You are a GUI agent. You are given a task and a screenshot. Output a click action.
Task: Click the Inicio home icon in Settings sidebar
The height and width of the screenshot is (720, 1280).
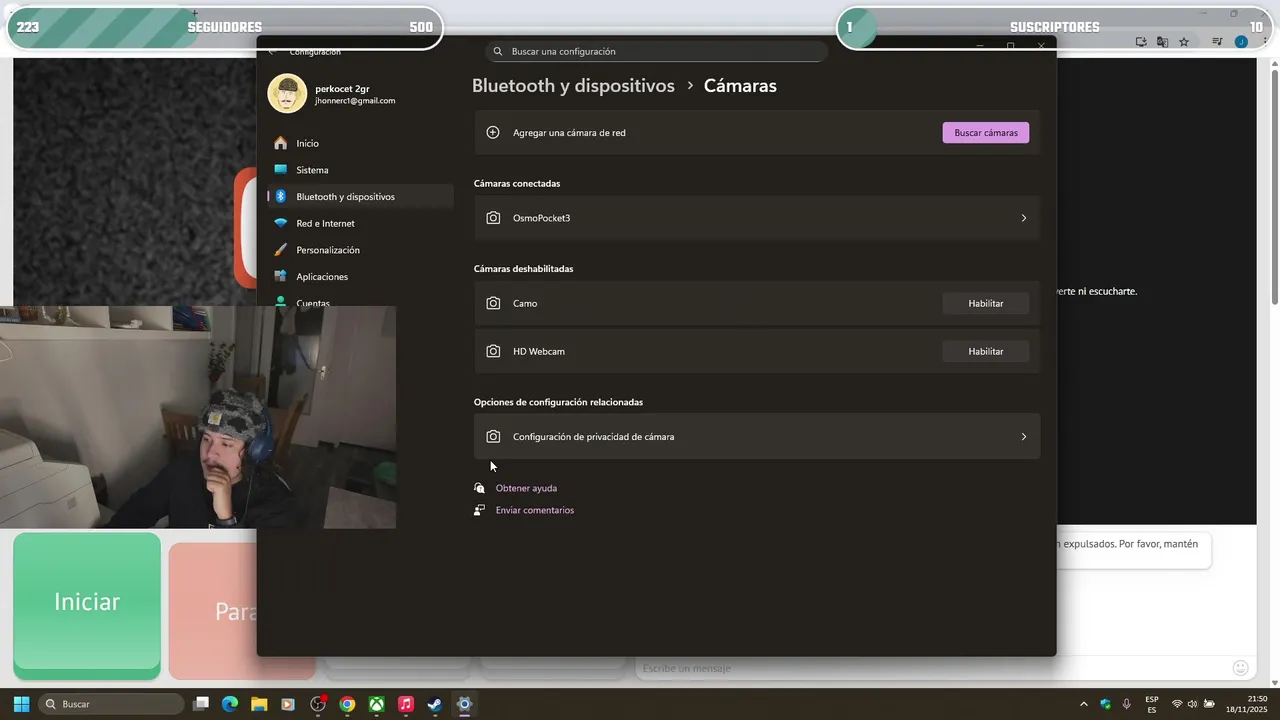(x=280, y=143)
